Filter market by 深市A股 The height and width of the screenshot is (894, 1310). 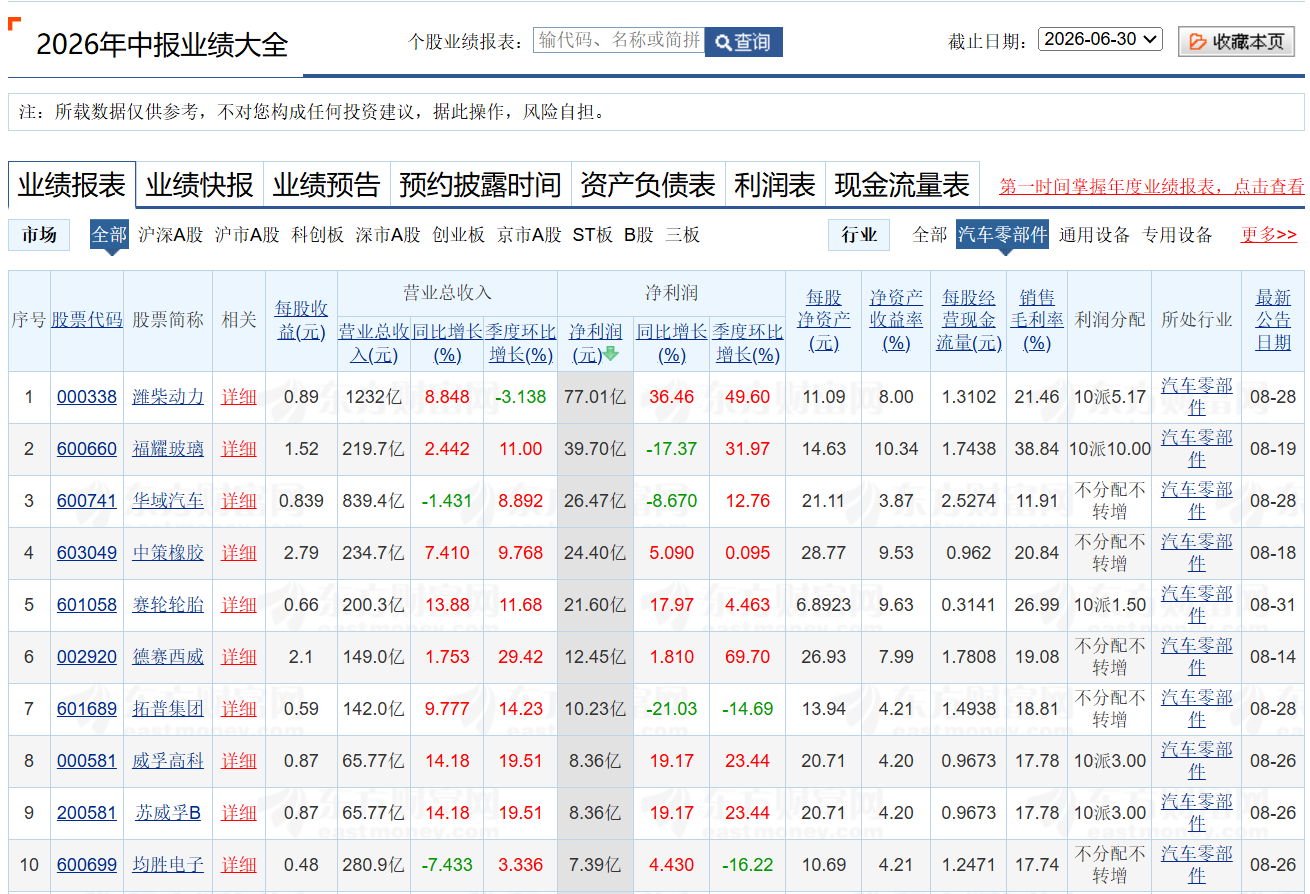tap(388, 235)
